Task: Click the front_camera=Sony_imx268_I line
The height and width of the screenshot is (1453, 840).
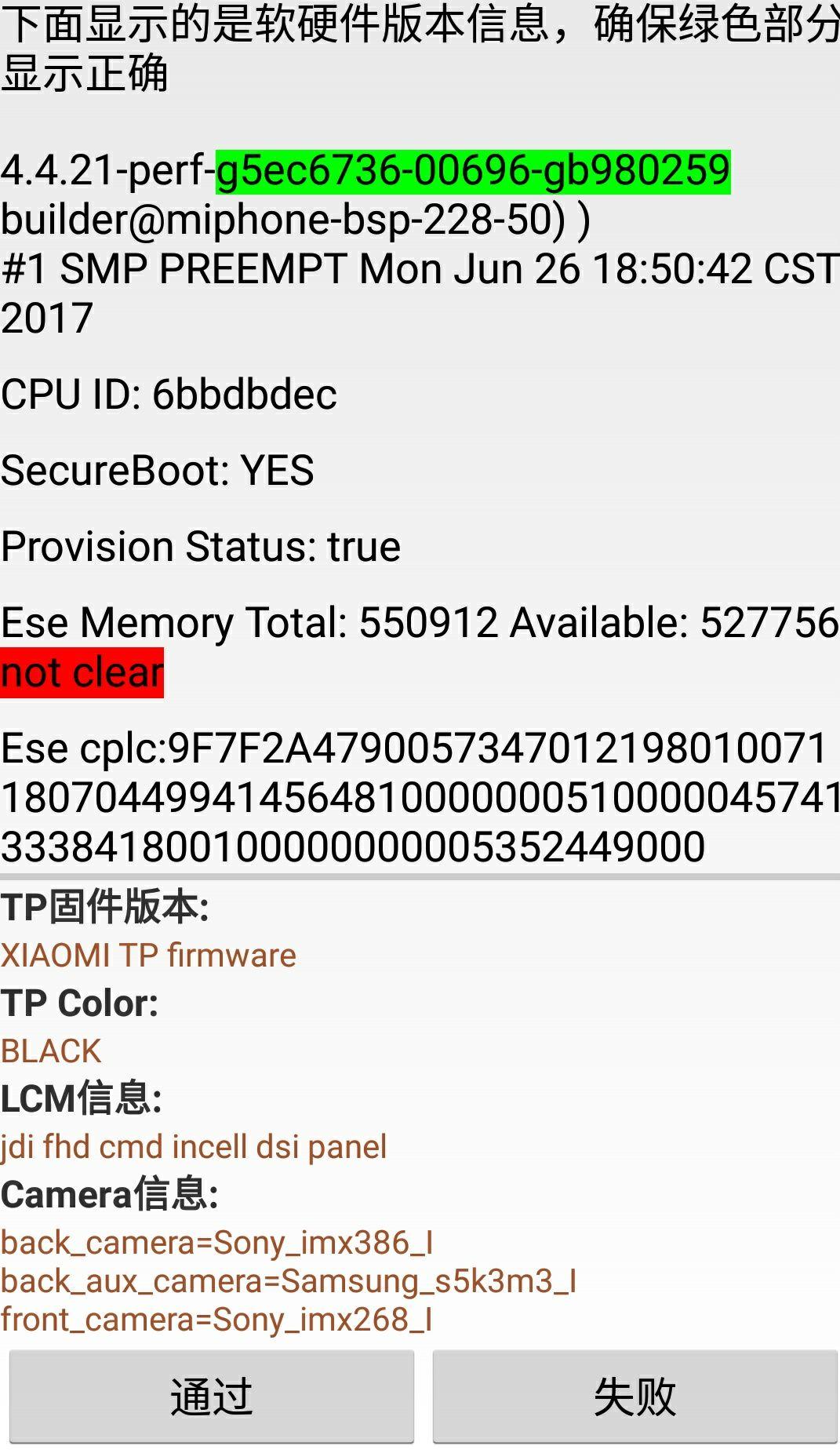Action: pos(217,1320)
